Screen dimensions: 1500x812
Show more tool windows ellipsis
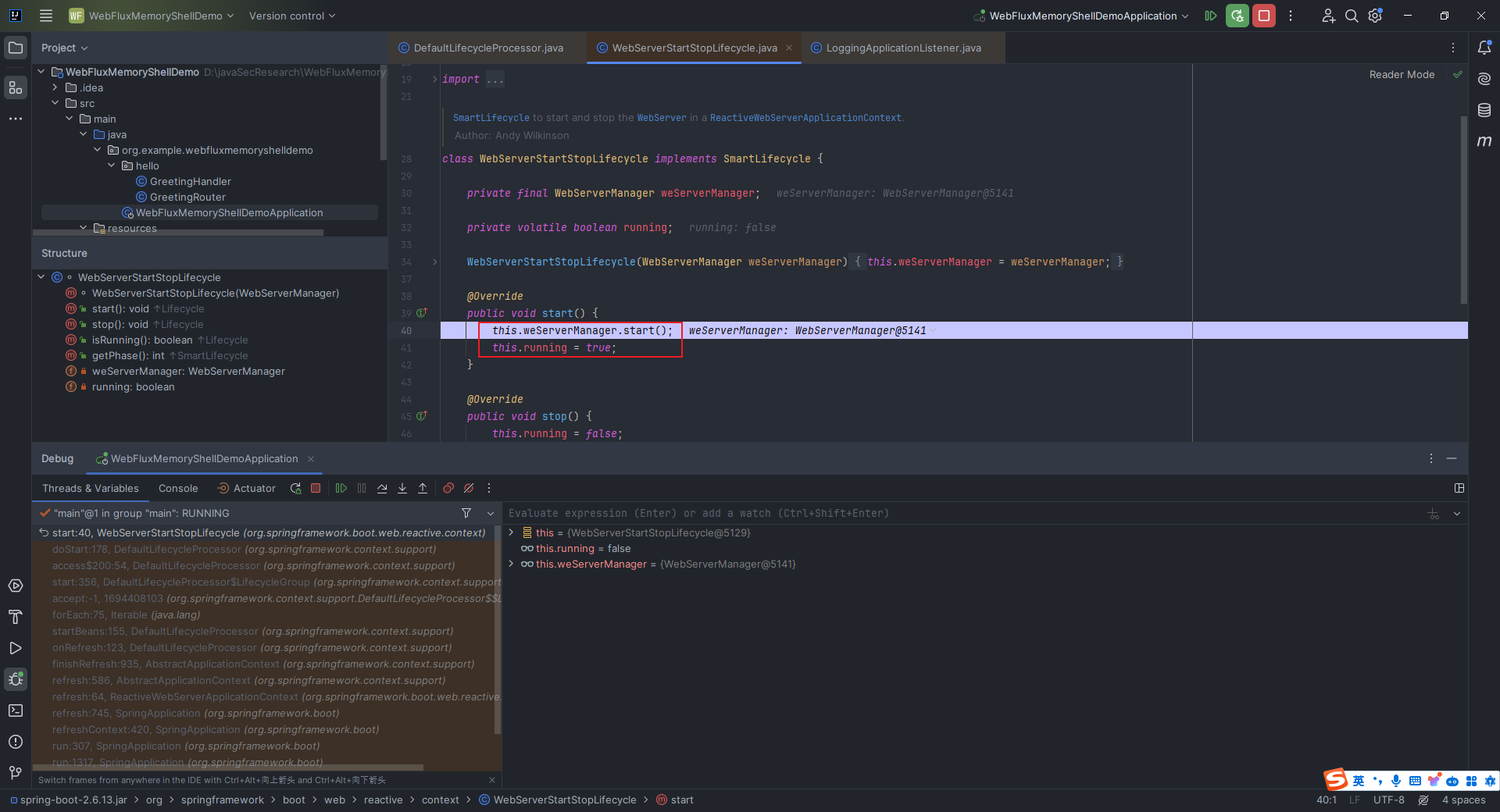[16, 119]
